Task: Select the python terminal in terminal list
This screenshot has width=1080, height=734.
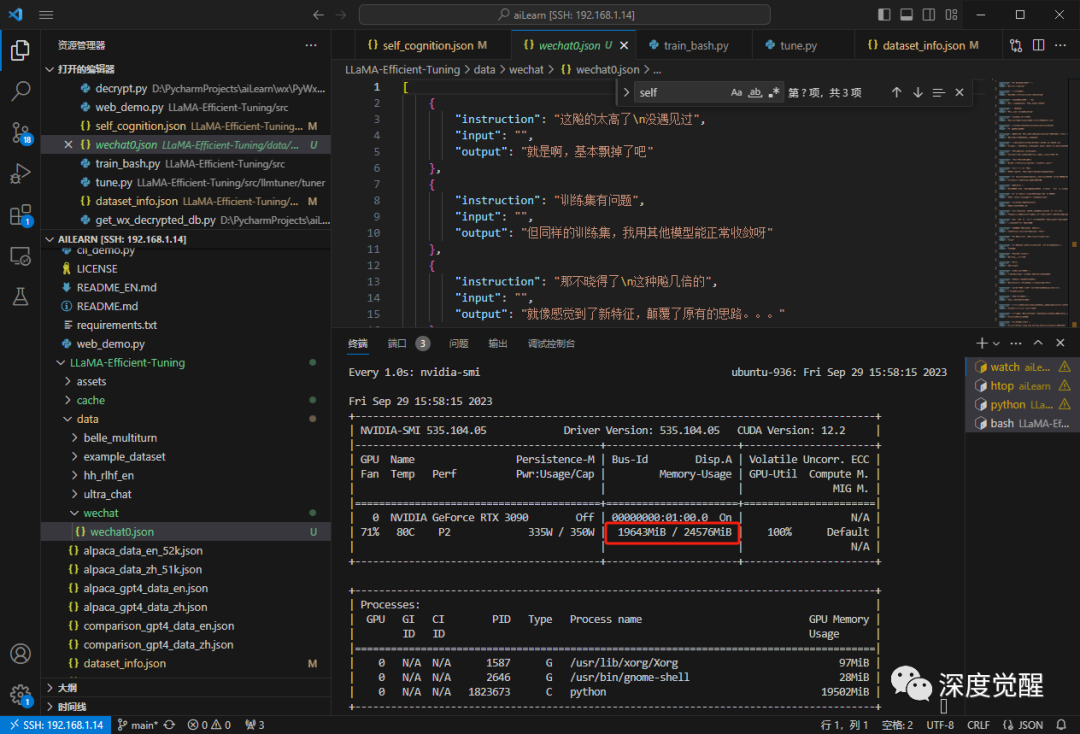Action: tap(1022, 404)
